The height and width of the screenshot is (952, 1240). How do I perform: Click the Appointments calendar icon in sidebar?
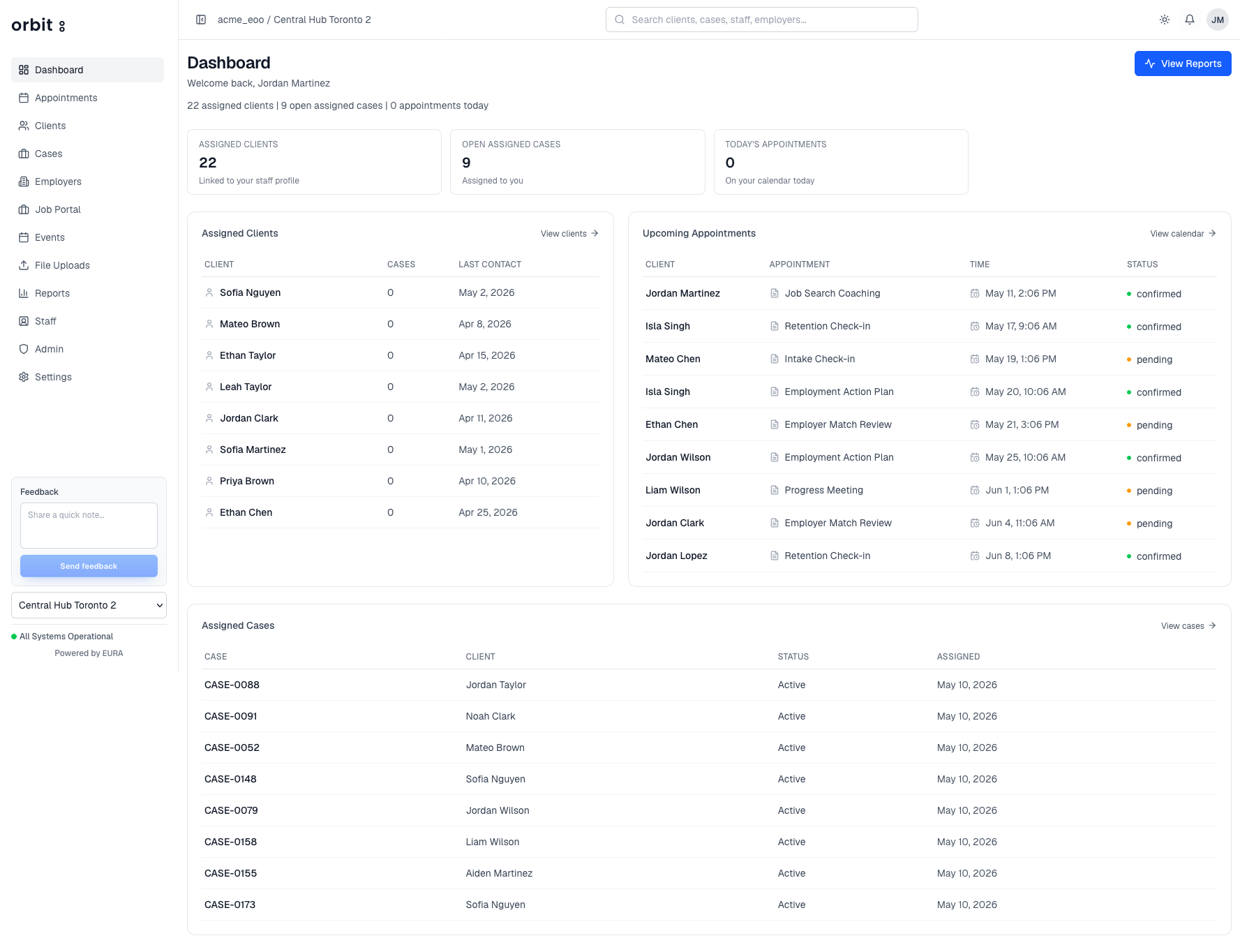tap(24, 98)
